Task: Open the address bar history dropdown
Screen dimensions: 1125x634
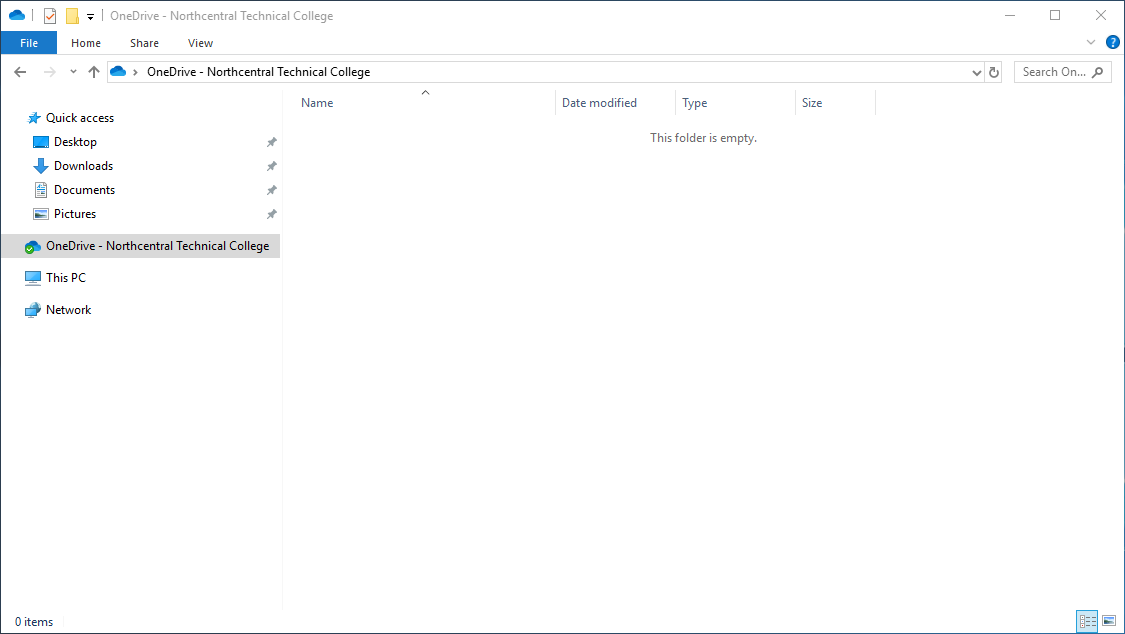Action: [x=976, y=72]
